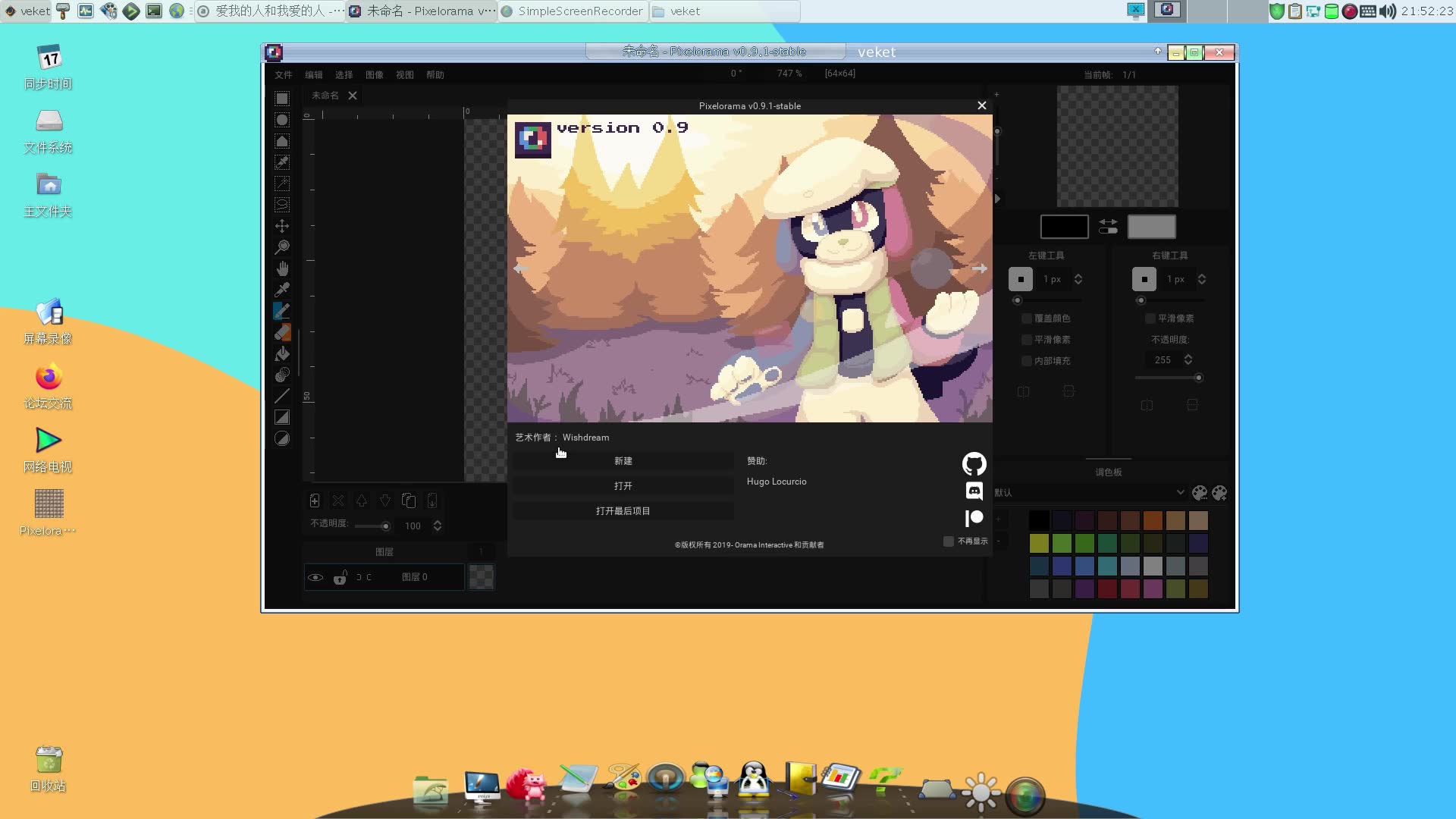
Task: Click the move layer up arrow
Action: (362, 500)
